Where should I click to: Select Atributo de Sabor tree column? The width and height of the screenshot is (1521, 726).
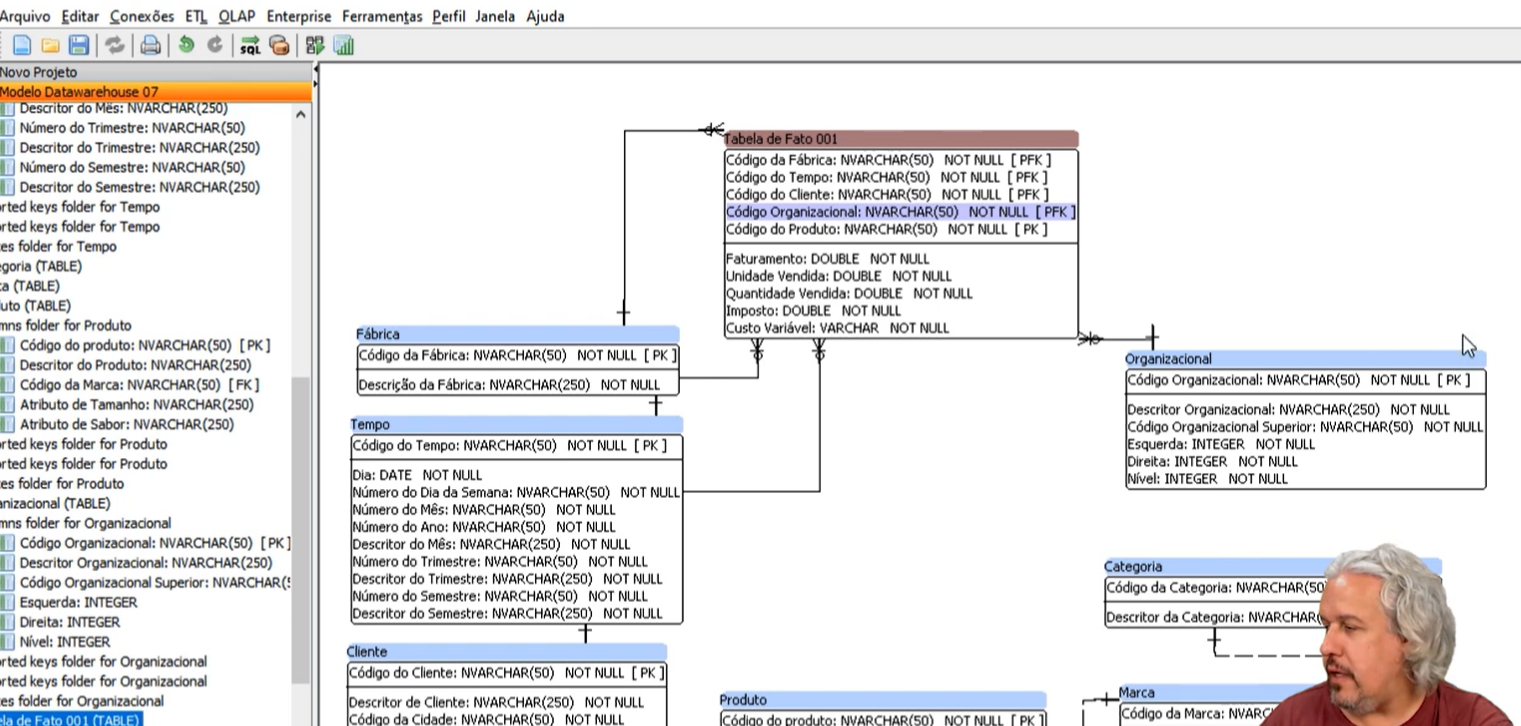[127, 424]
